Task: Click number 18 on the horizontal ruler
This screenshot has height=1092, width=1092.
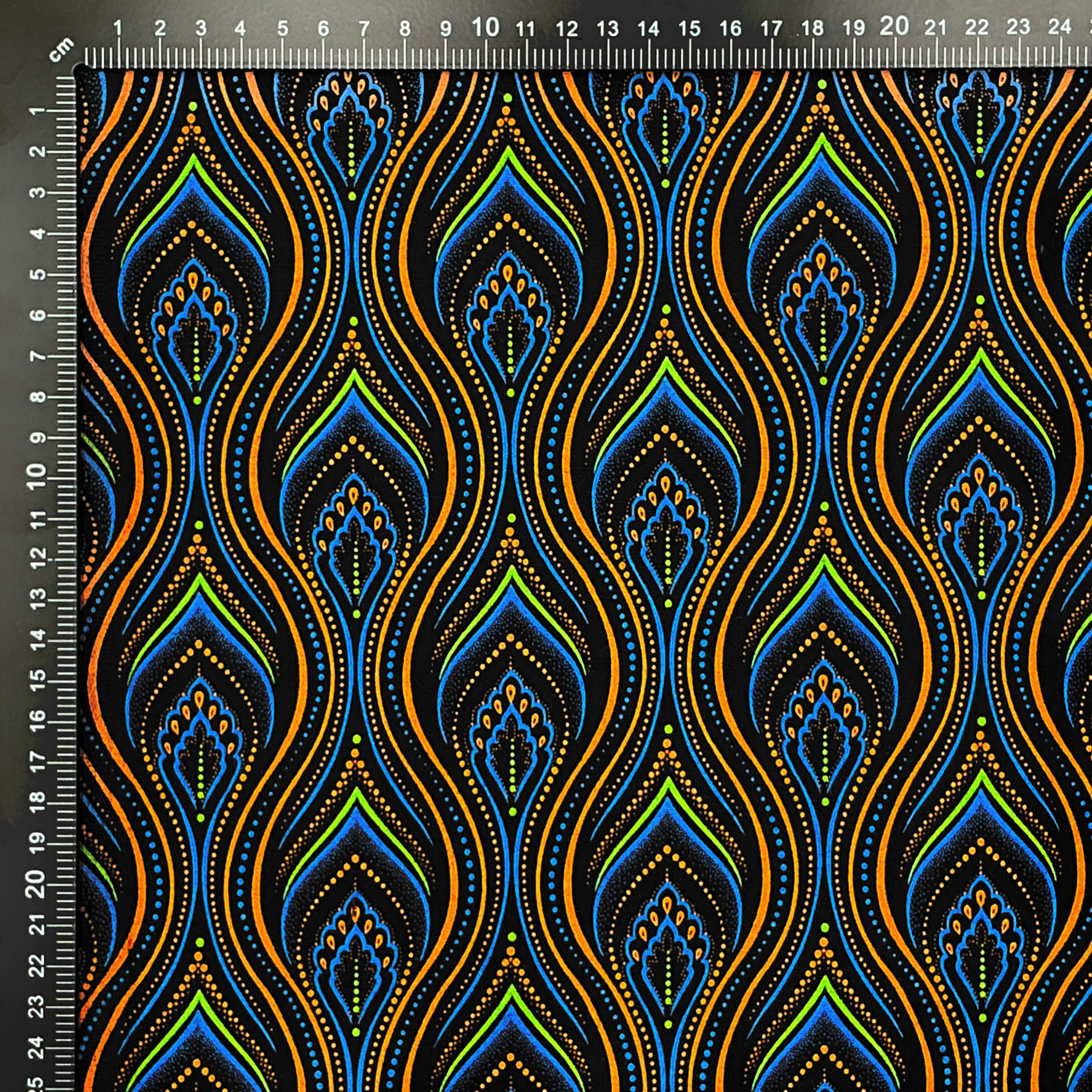Action: pyautogui.click(x=812, y=28)
